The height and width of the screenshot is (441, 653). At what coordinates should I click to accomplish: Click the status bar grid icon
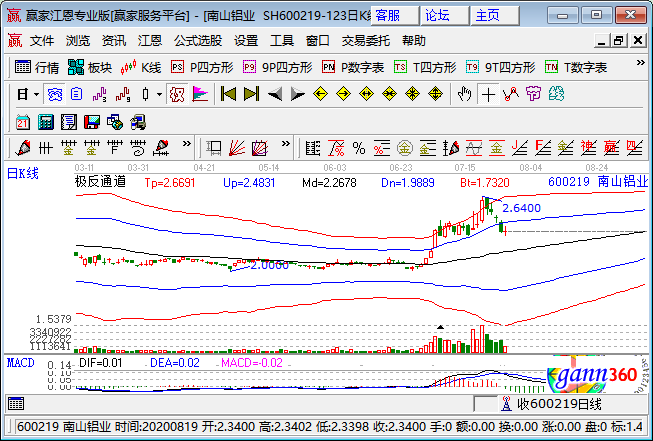pos(16,403)
